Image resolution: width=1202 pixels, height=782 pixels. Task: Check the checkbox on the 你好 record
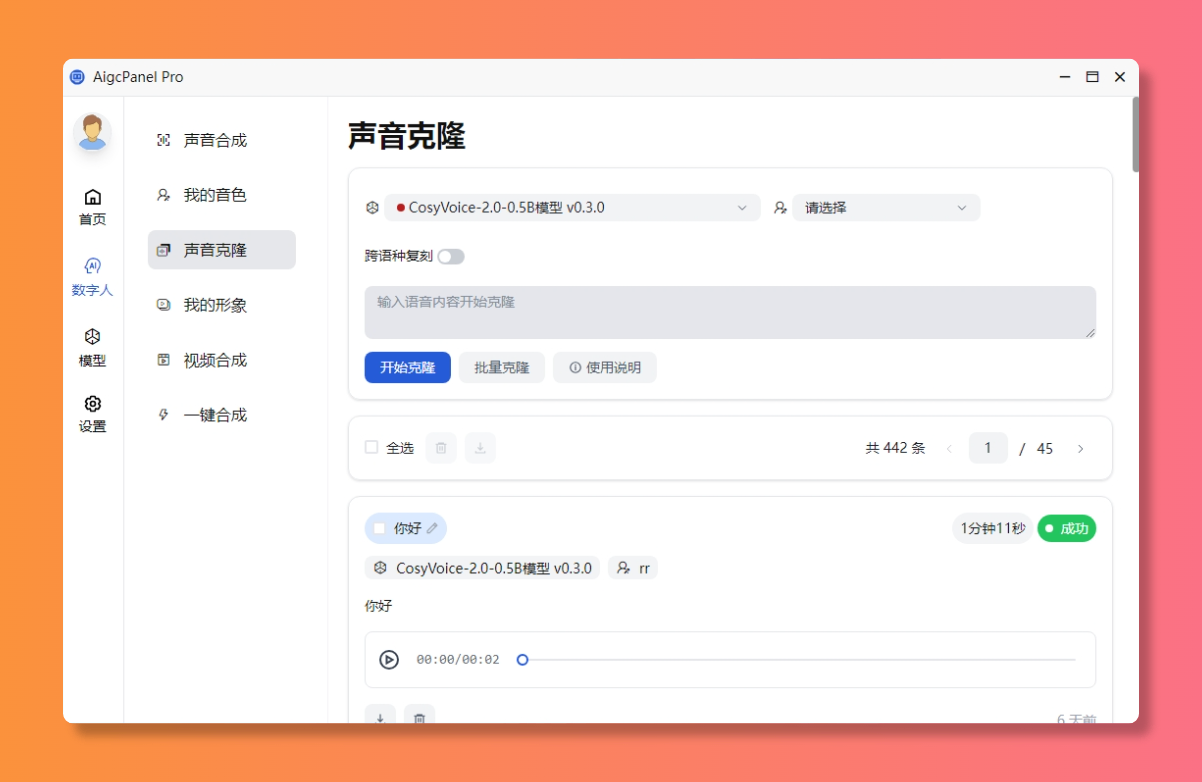pyautogui.click(x=378, y=528)
